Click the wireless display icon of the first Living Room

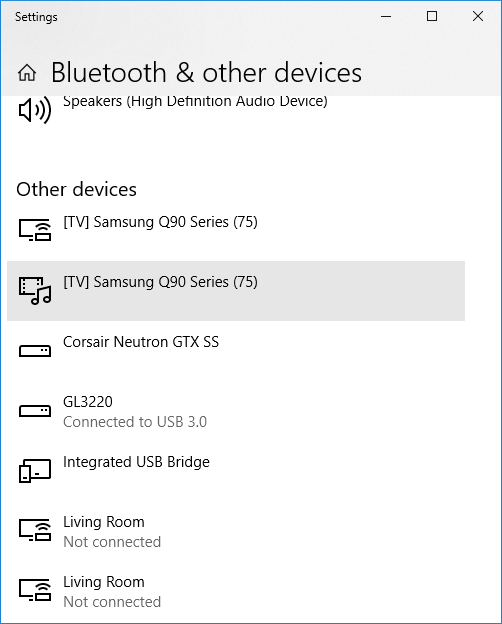pyautogui.click(x=35, y=530)
